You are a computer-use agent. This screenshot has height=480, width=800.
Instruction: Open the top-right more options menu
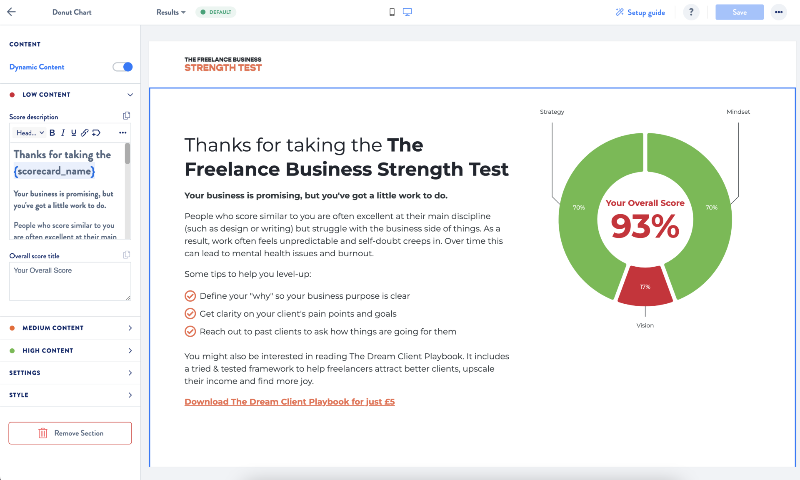(779, 12)
